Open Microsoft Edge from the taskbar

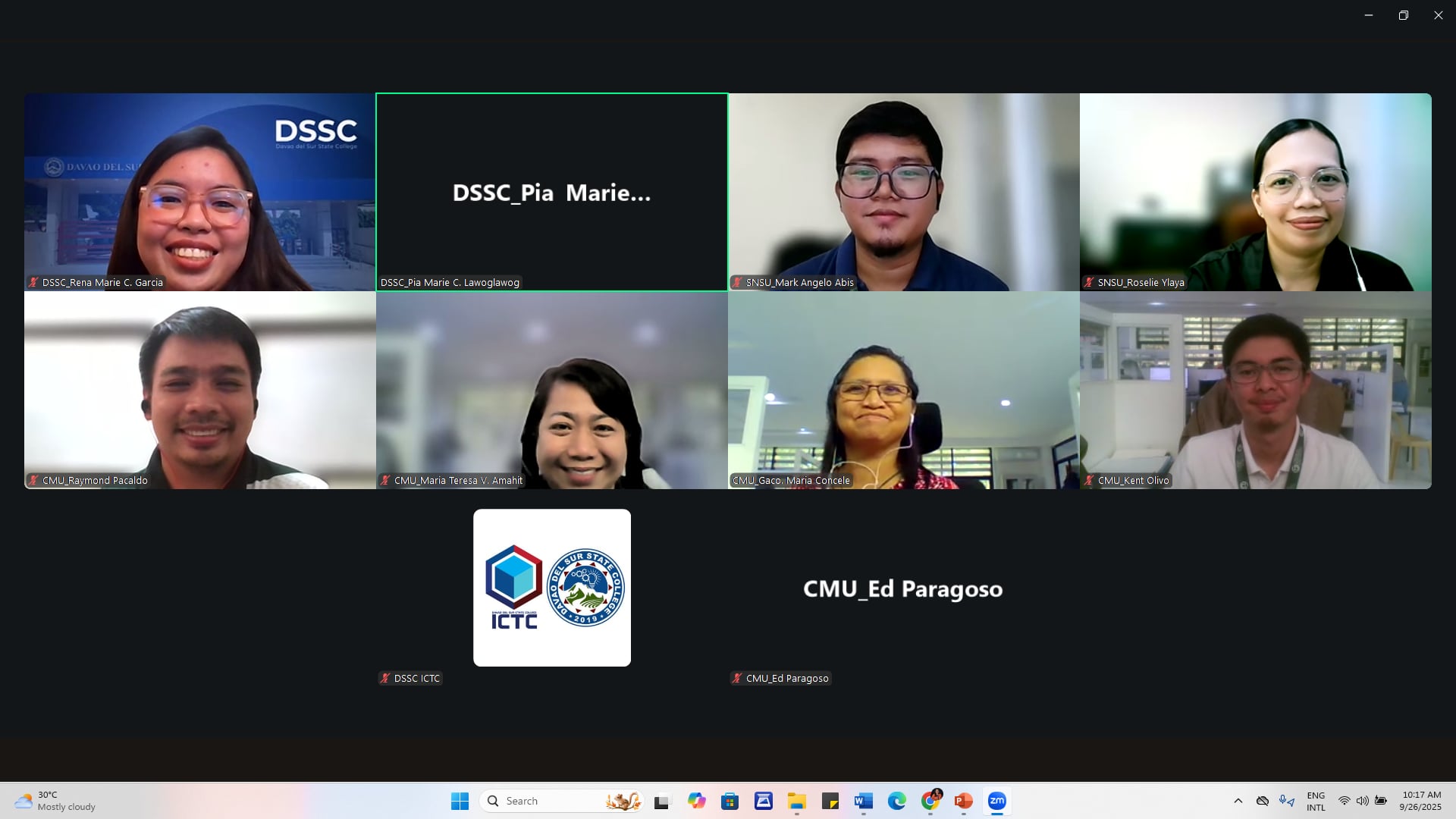(x=896, y=801)
